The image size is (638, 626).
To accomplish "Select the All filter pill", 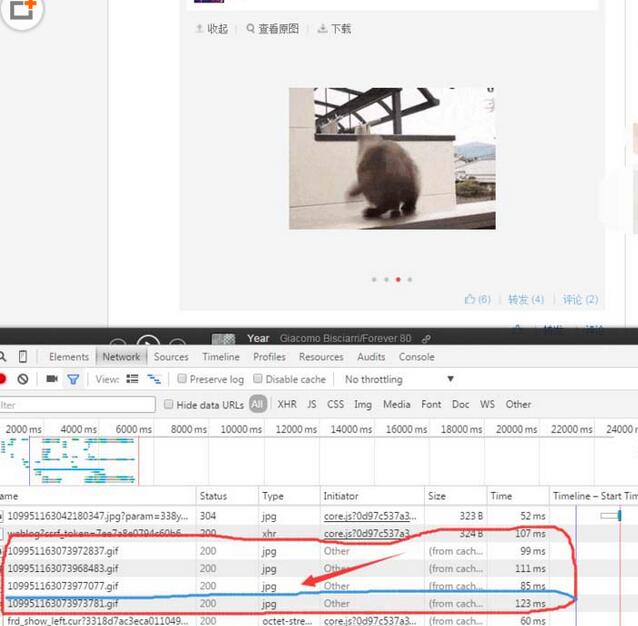I will point(258,404).
